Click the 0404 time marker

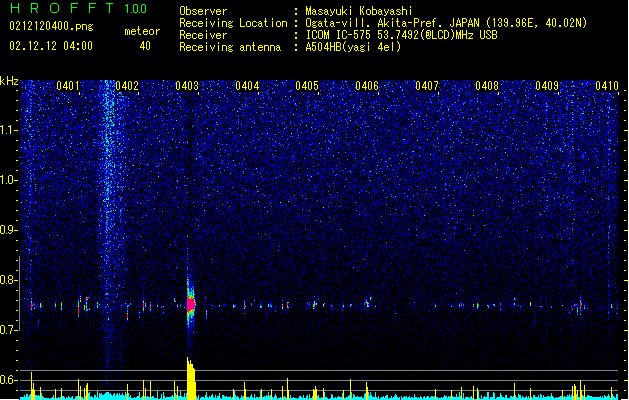coord(247,86)
